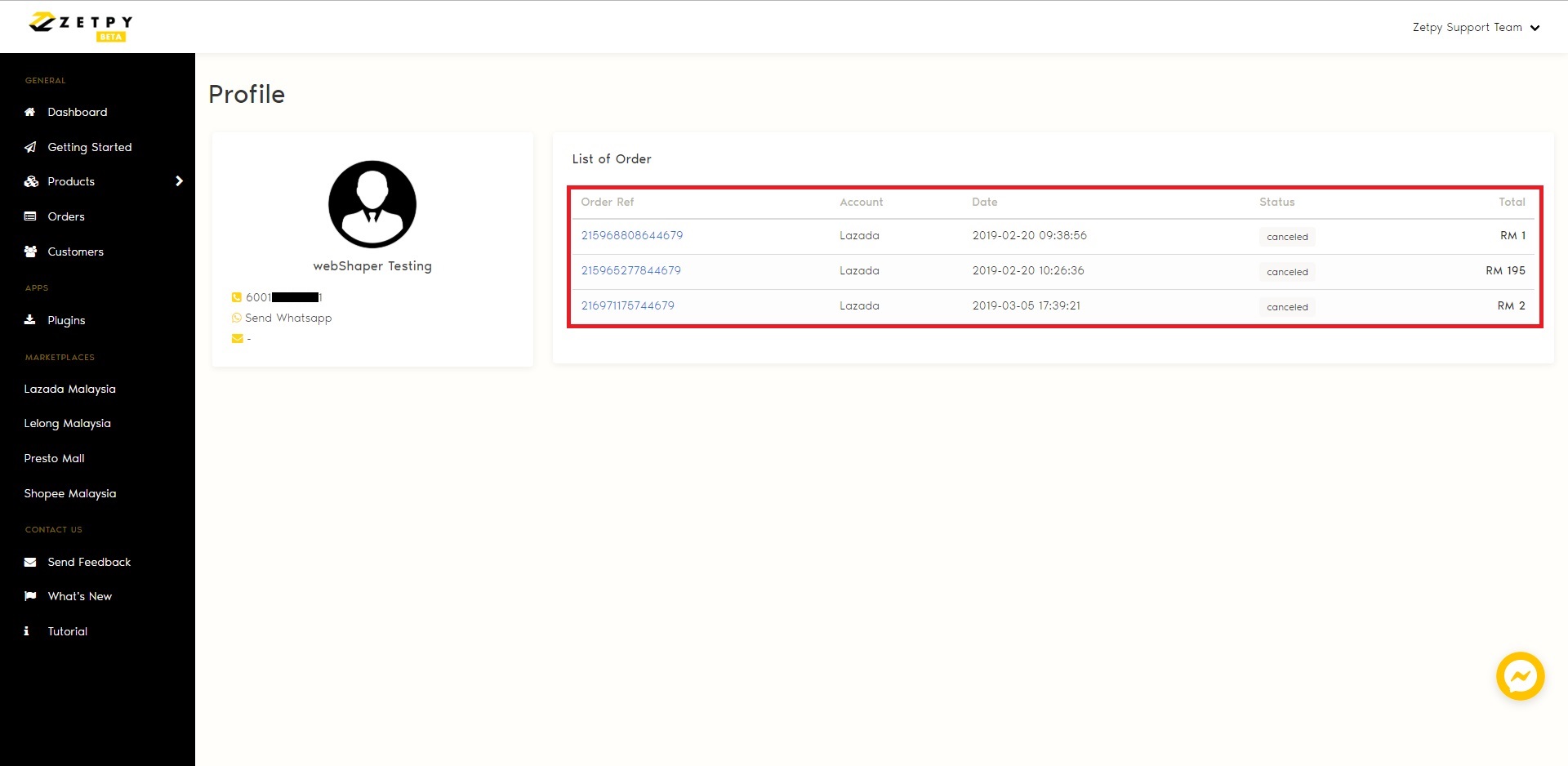This screenshot has height=766, width=1568.
Task: Open What's New page
Action: [x=80, y=596]
